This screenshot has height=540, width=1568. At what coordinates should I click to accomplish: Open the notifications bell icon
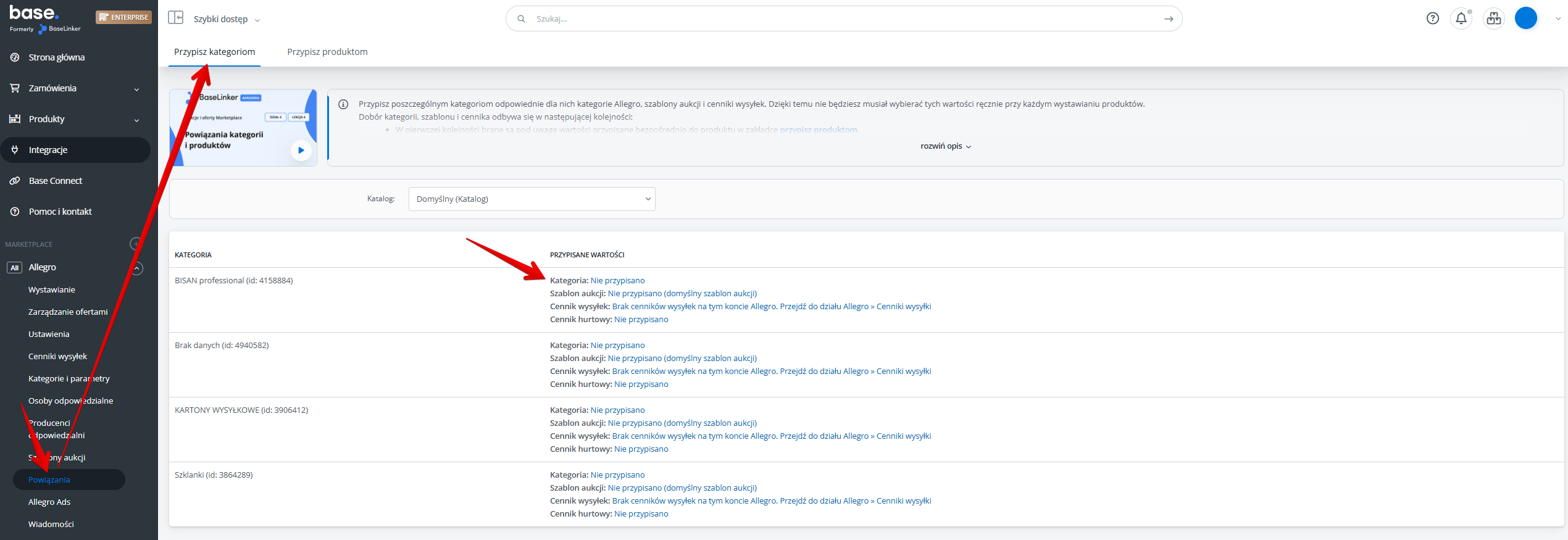[x=1461, y=19]
